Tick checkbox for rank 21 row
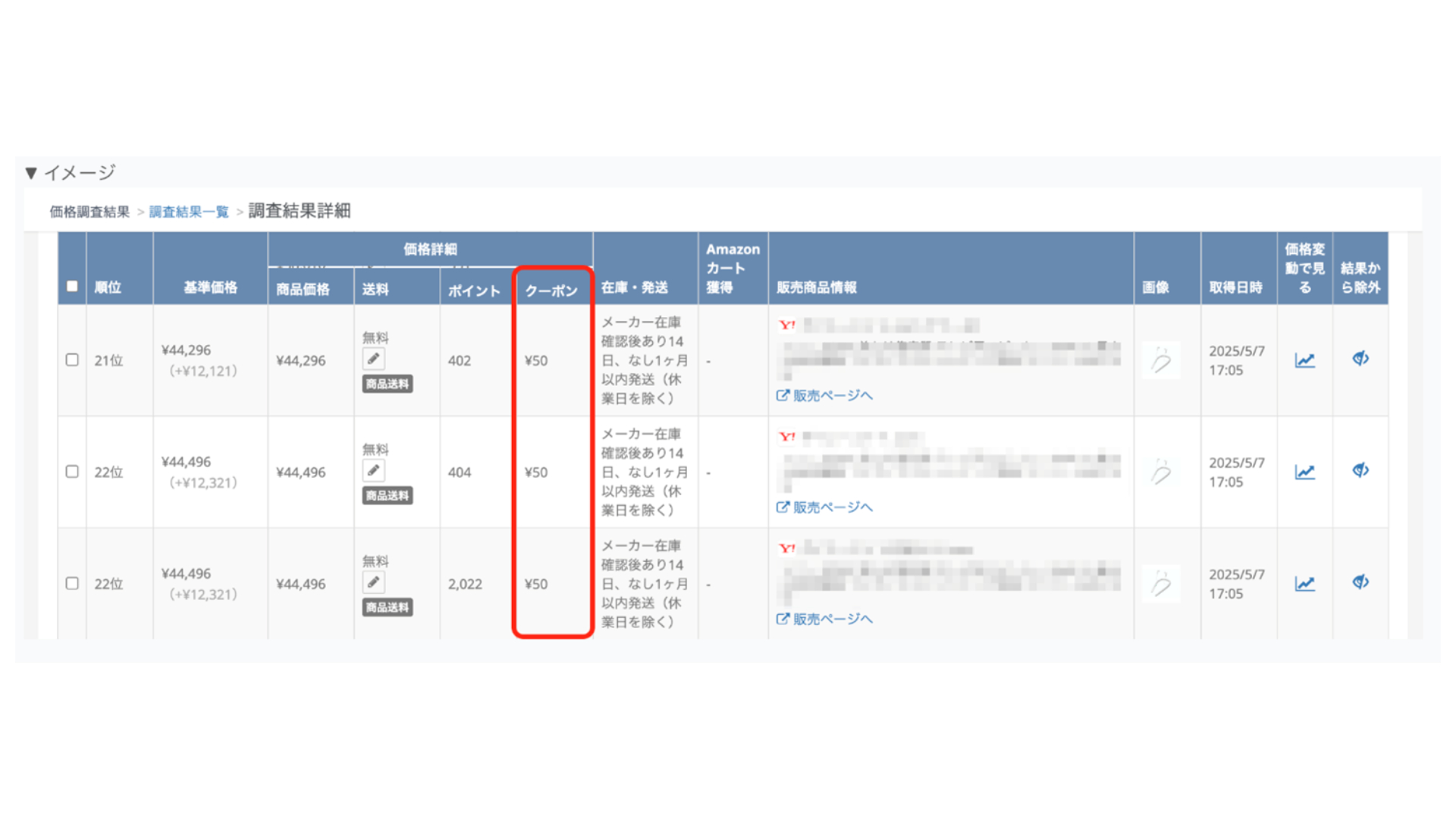Image resolution: width=1456 pixels, height=819 pixels. 72,359
